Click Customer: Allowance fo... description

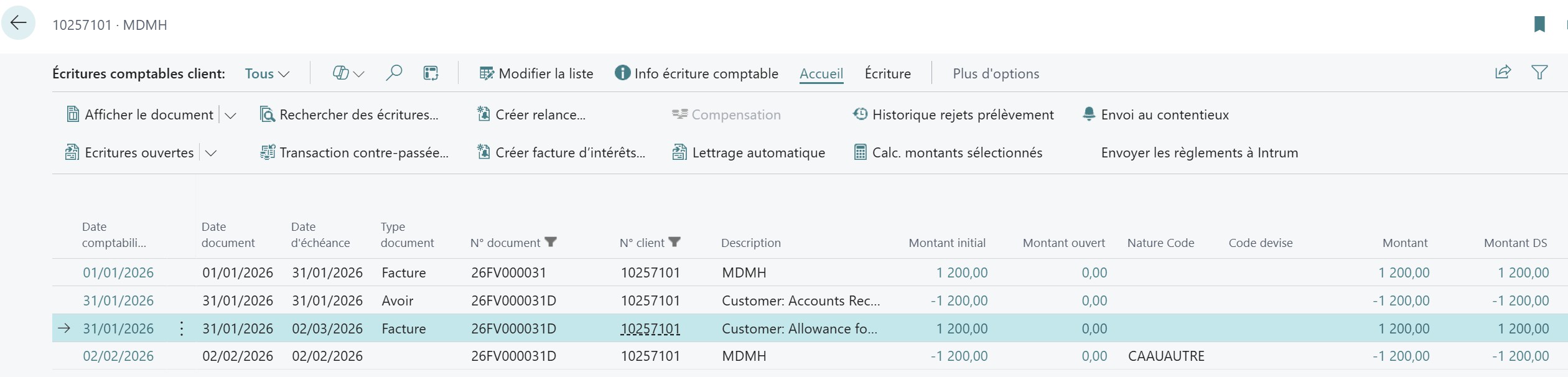800,328
